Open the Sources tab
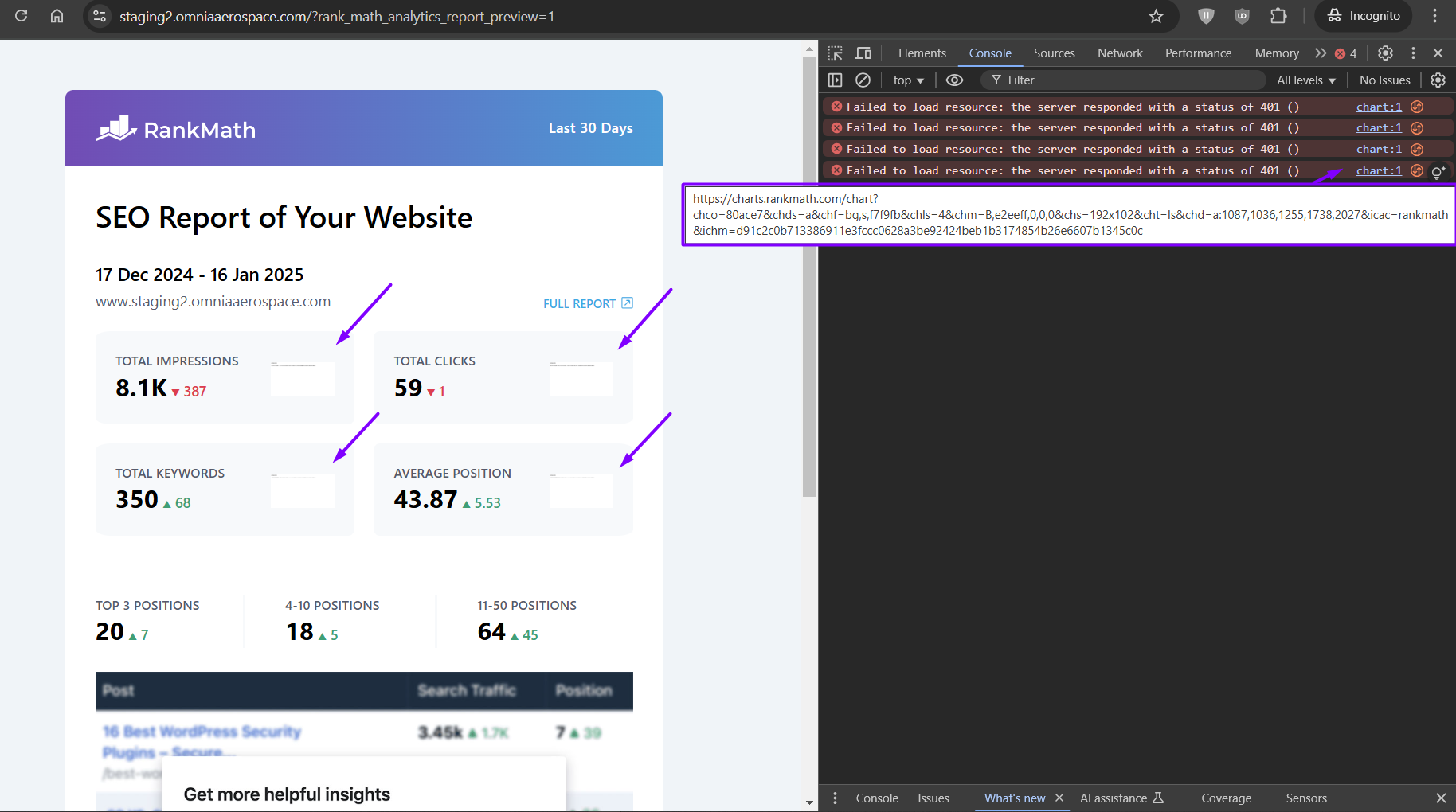 coord(1054,53)
